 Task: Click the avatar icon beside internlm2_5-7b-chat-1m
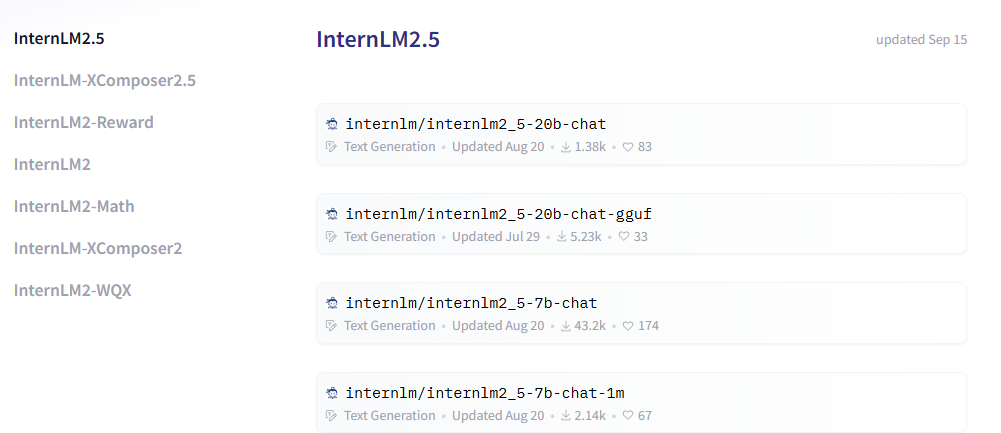(x=332, y=393)
